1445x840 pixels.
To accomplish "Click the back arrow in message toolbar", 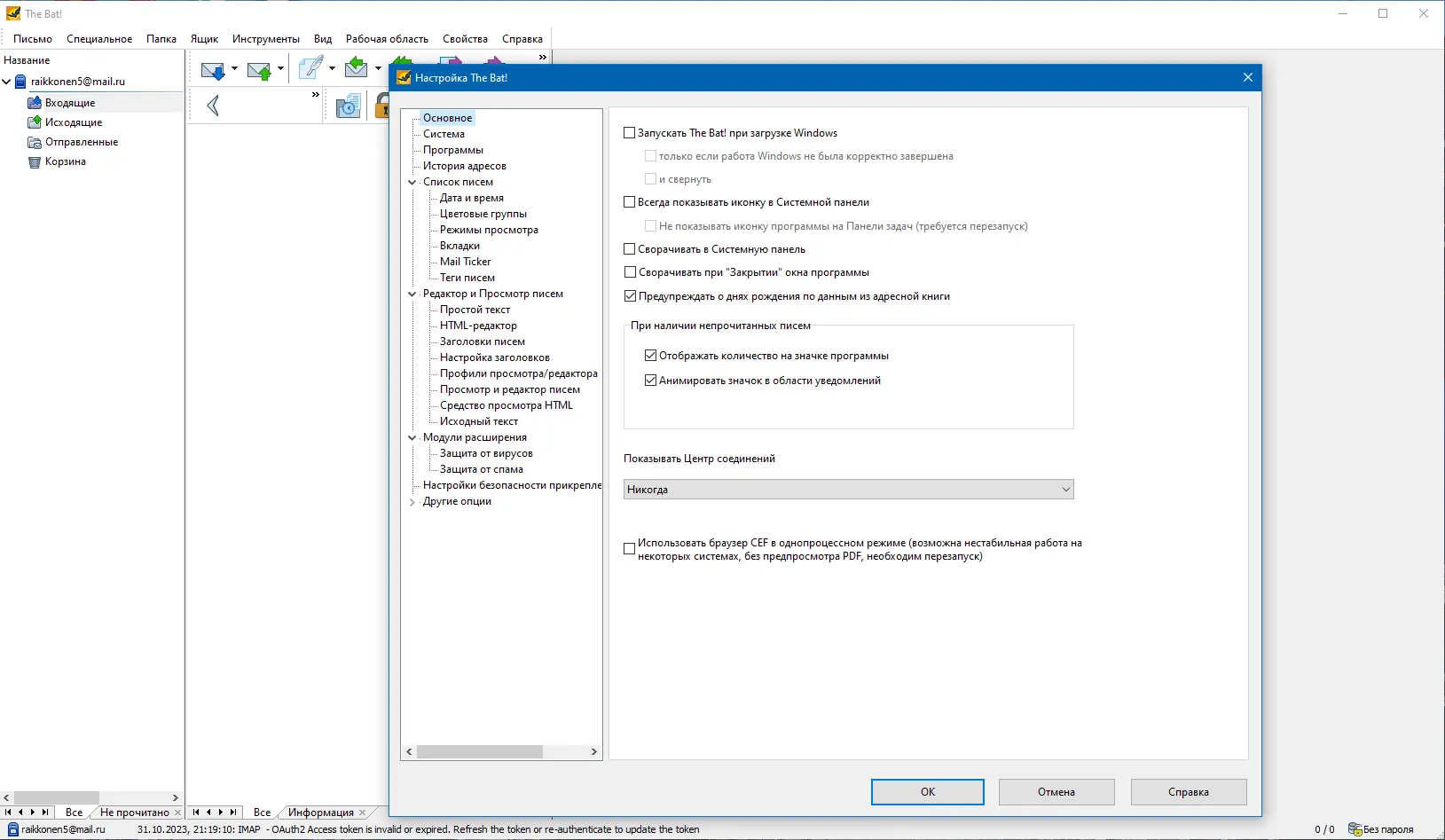I will tap(213, 106).
